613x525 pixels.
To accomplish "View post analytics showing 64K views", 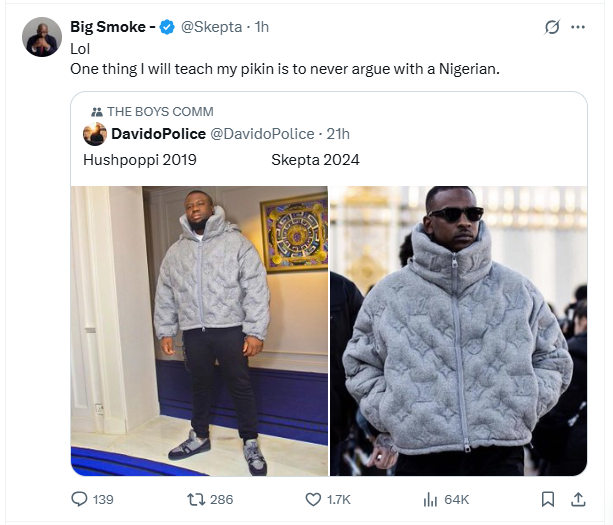I will pos(432,498).
